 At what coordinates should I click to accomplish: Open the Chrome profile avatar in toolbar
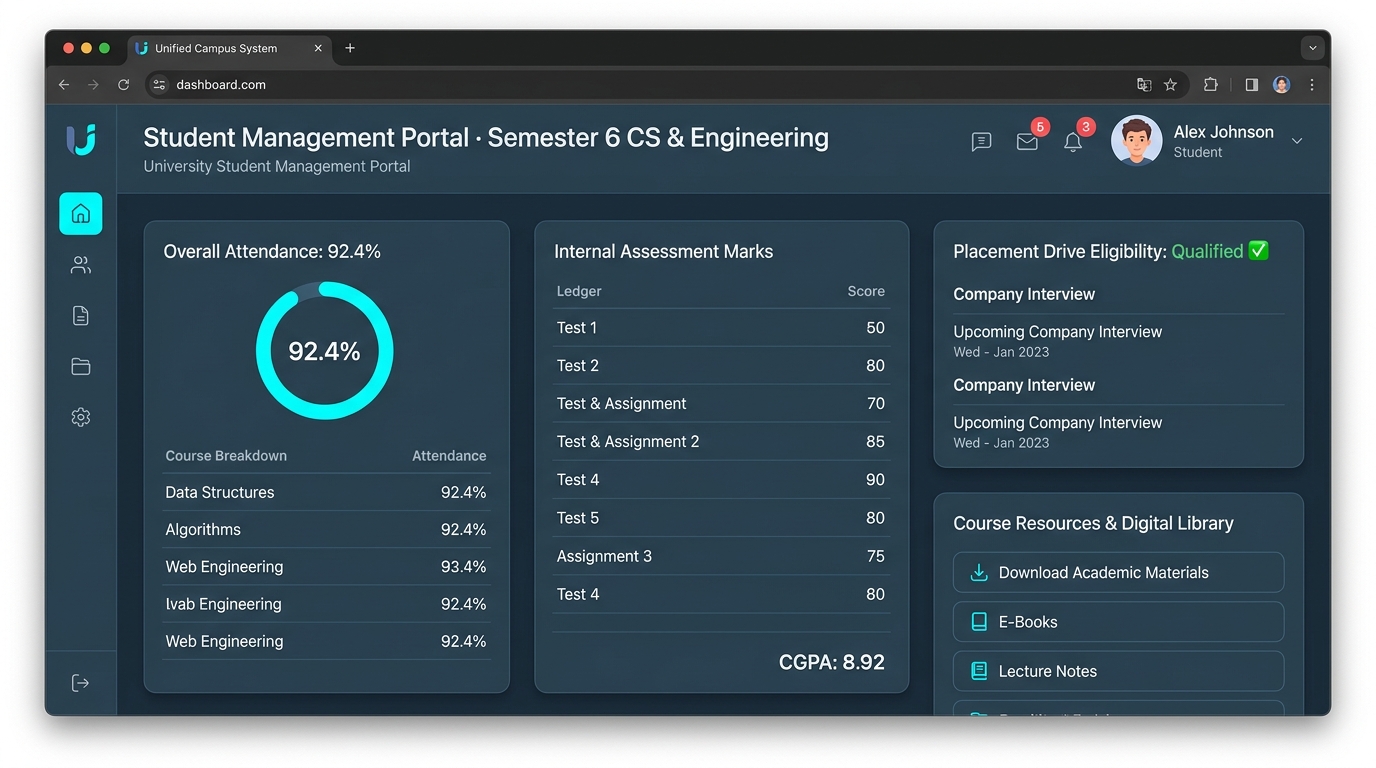(1281, 85)
